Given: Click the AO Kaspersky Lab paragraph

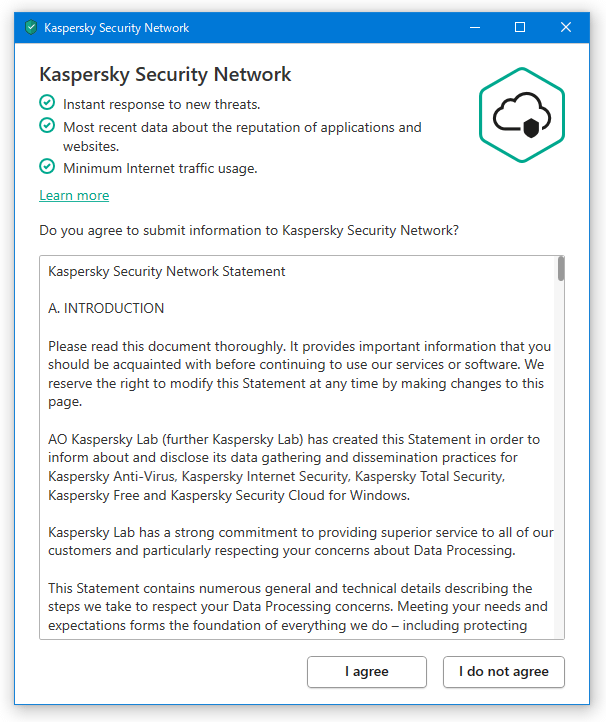Looking at the screenshot, I should coord(295,467).
